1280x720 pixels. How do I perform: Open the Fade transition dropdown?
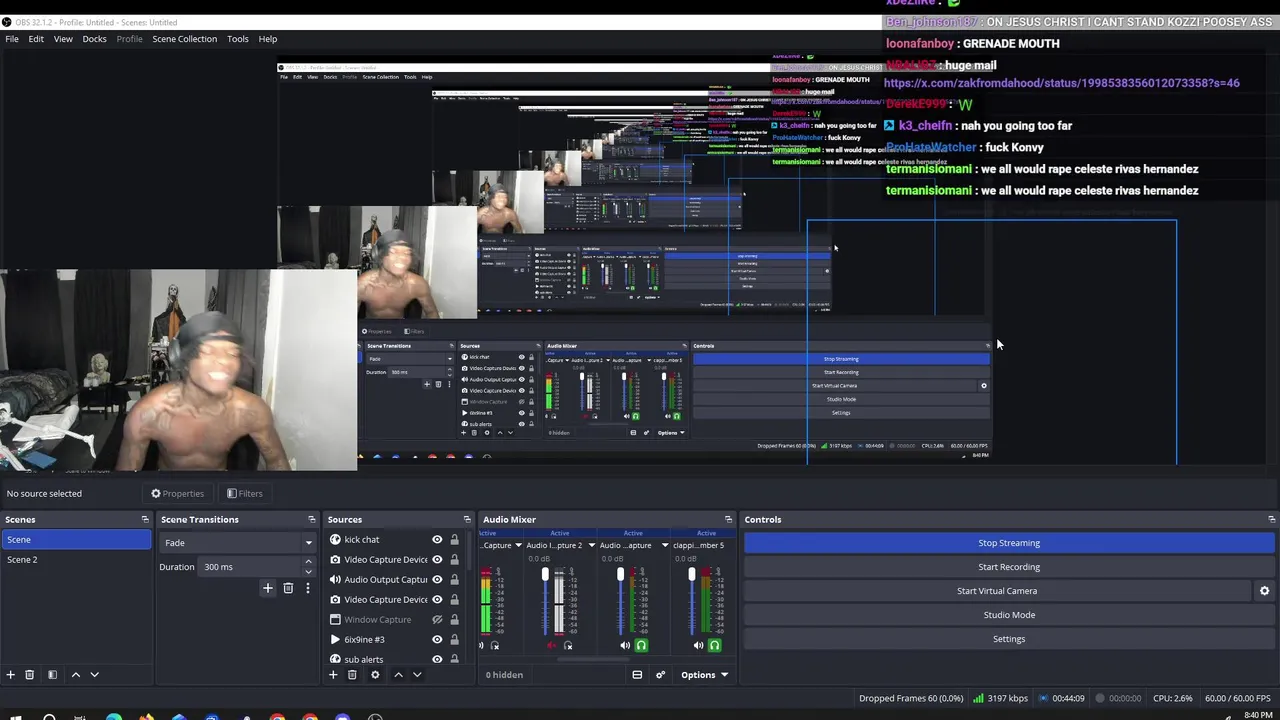click(239, 543)
